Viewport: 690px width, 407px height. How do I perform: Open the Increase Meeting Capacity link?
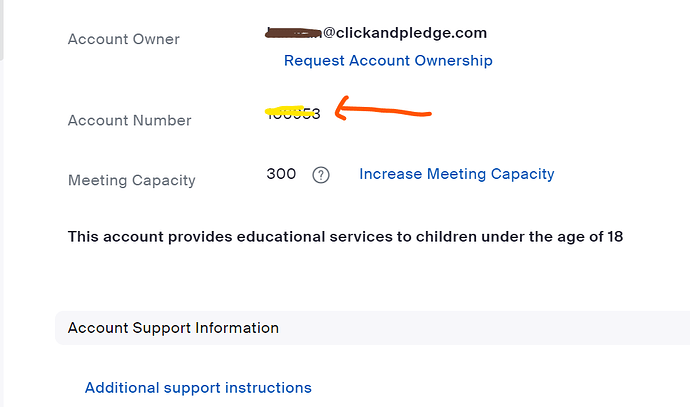click(x=456, y=174)
